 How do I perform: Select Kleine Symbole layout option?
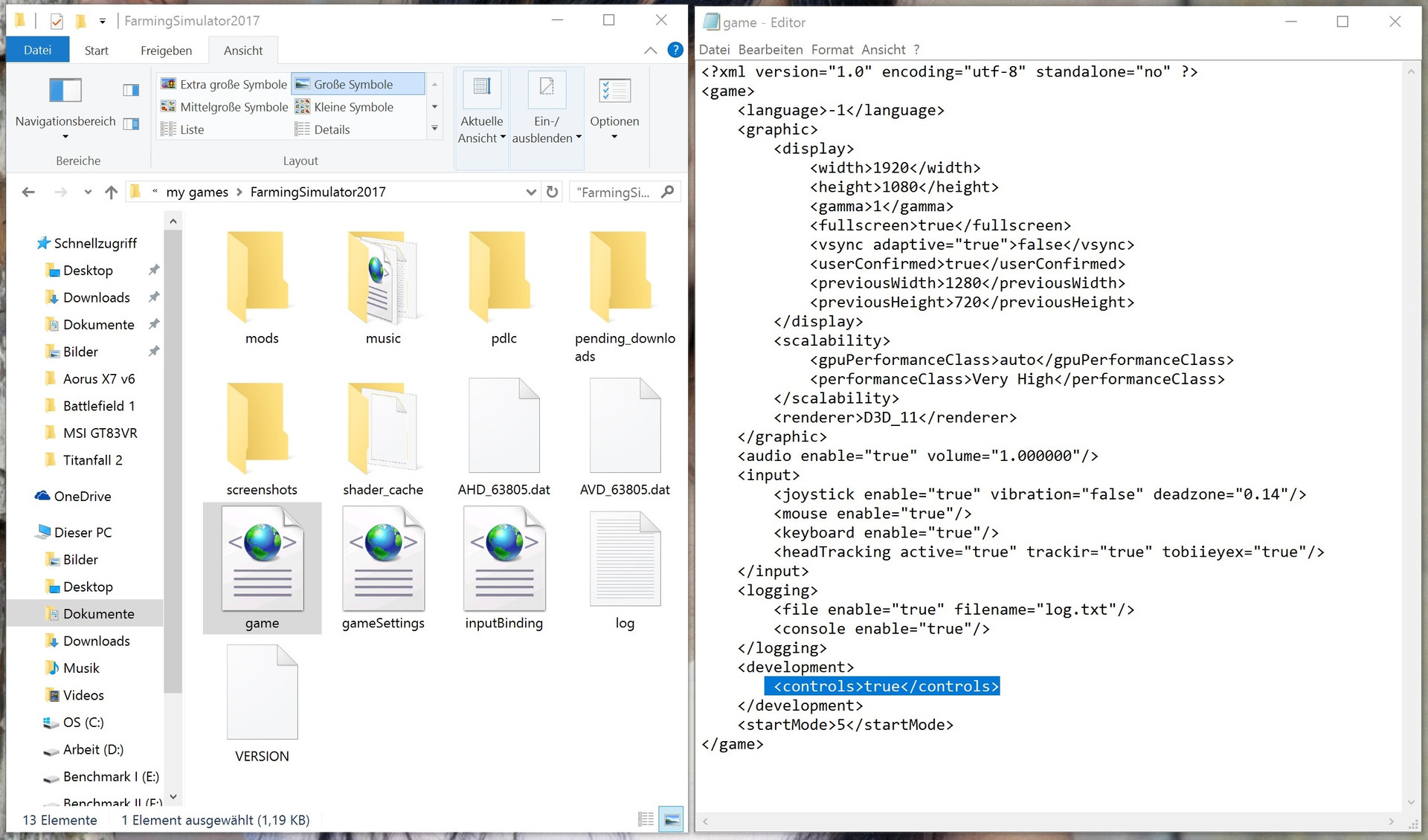click(353, 107)
